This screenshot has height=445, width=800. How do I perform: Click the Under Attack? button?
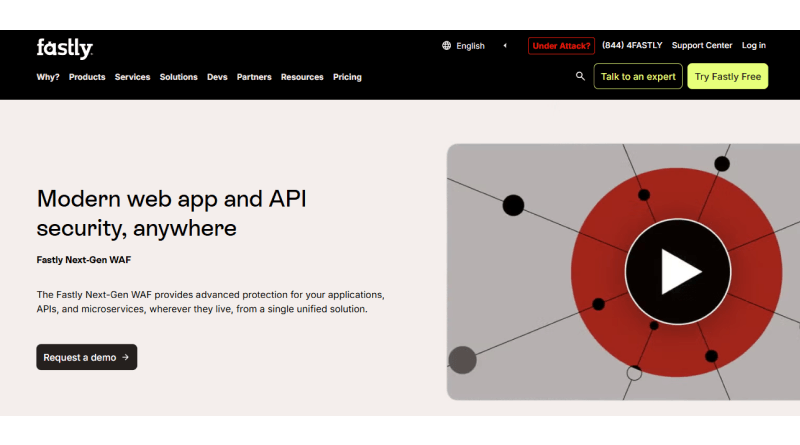[561, 45]
